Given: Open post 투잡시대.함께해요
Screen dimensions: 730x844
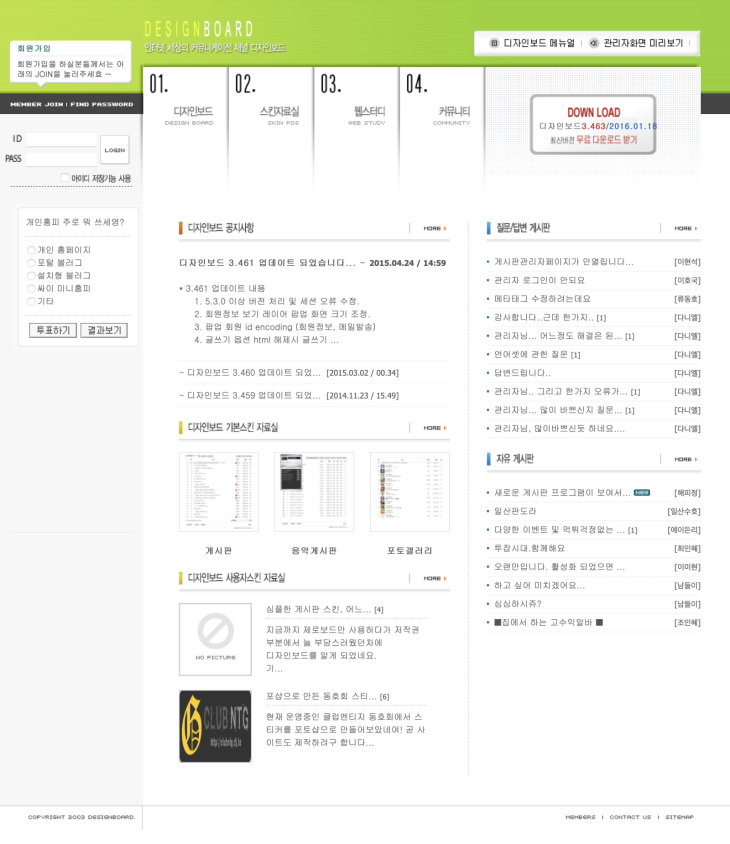Looking at the screenshot, I should [x=530, y=548].
